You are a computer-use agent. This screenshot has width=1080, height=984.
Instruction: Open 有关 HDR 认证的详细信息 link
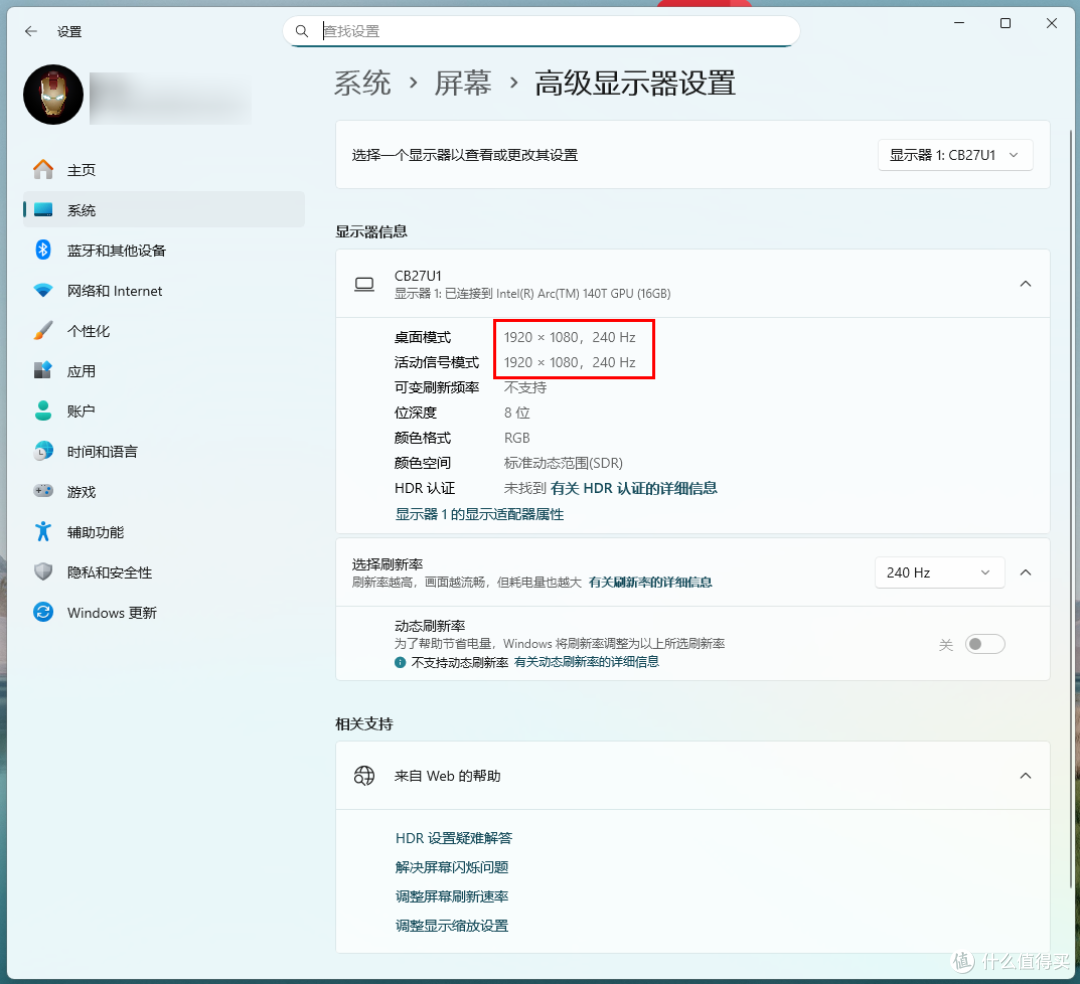pos(634,488)
